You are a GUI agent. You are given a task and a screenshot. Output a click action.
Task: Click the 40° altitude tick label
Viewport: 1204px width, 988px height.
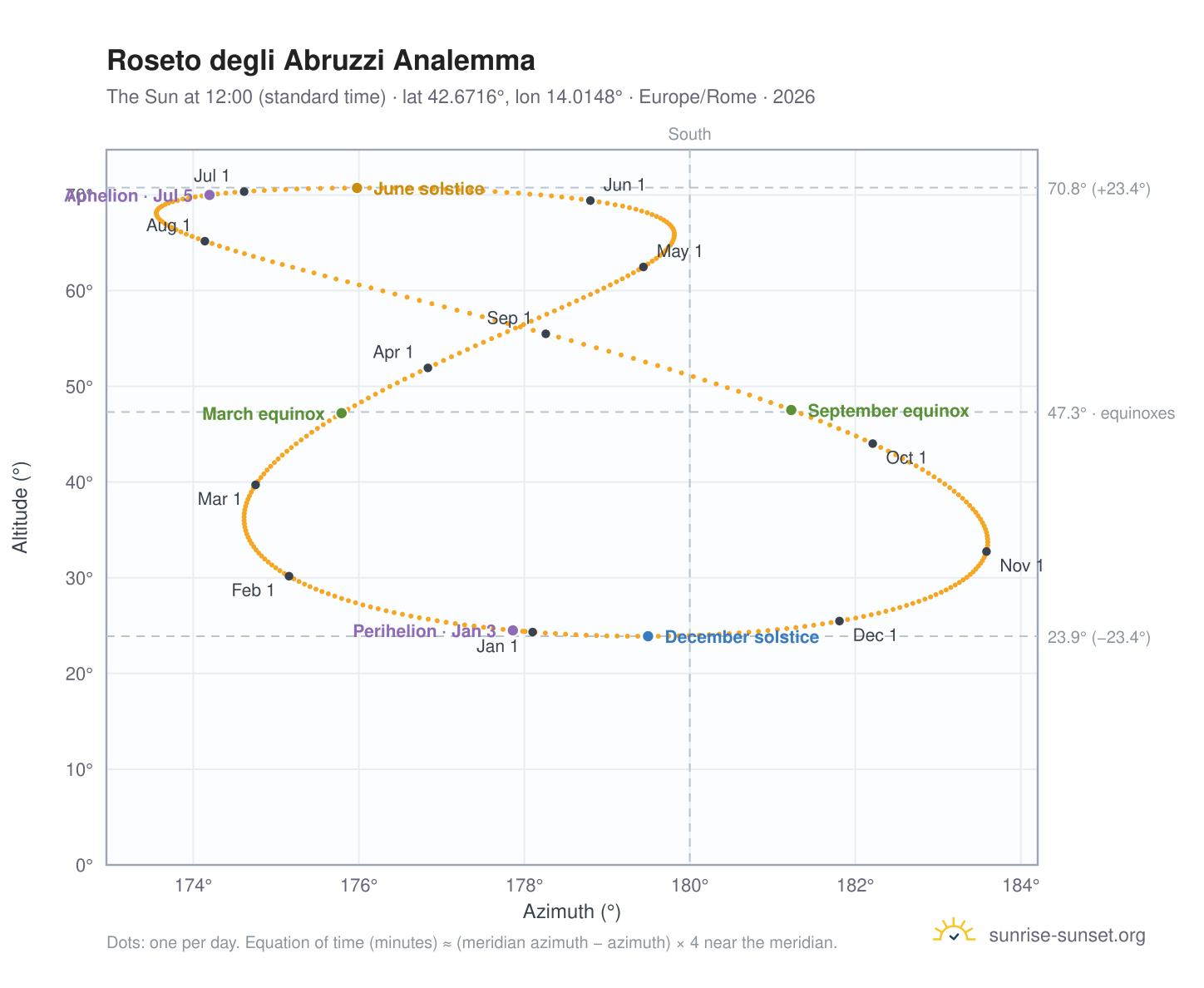click(x=80, y=483)
